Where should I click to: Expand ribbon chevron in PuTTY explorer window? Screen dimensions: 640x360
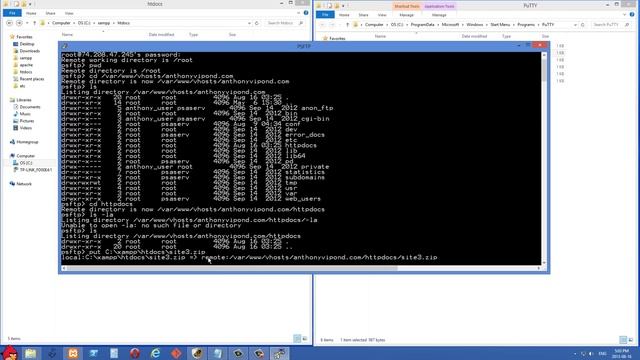624,15
